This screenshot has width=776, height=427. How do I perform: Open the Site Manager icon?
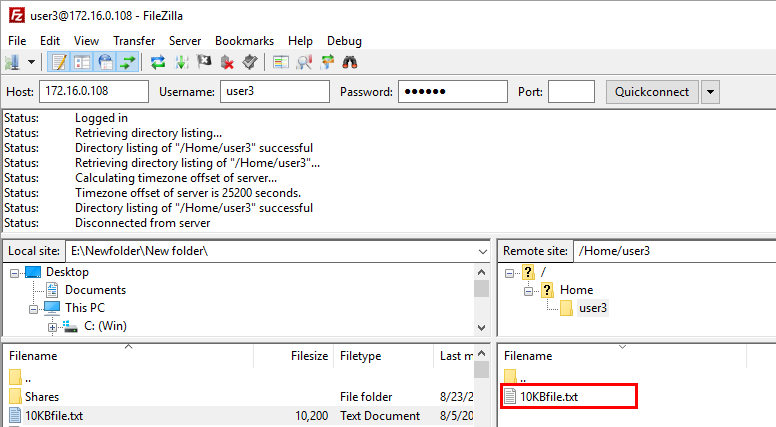click(13, 62)
